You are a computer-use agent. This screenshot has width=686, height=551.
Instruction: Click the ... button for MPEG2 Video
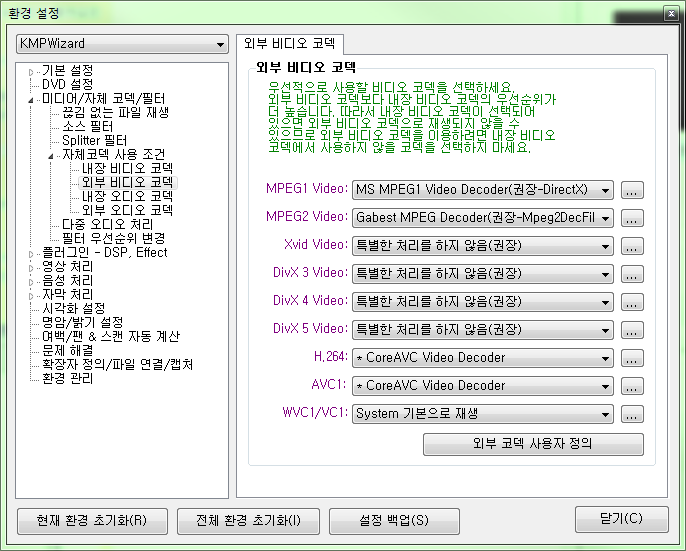point(632,218)
